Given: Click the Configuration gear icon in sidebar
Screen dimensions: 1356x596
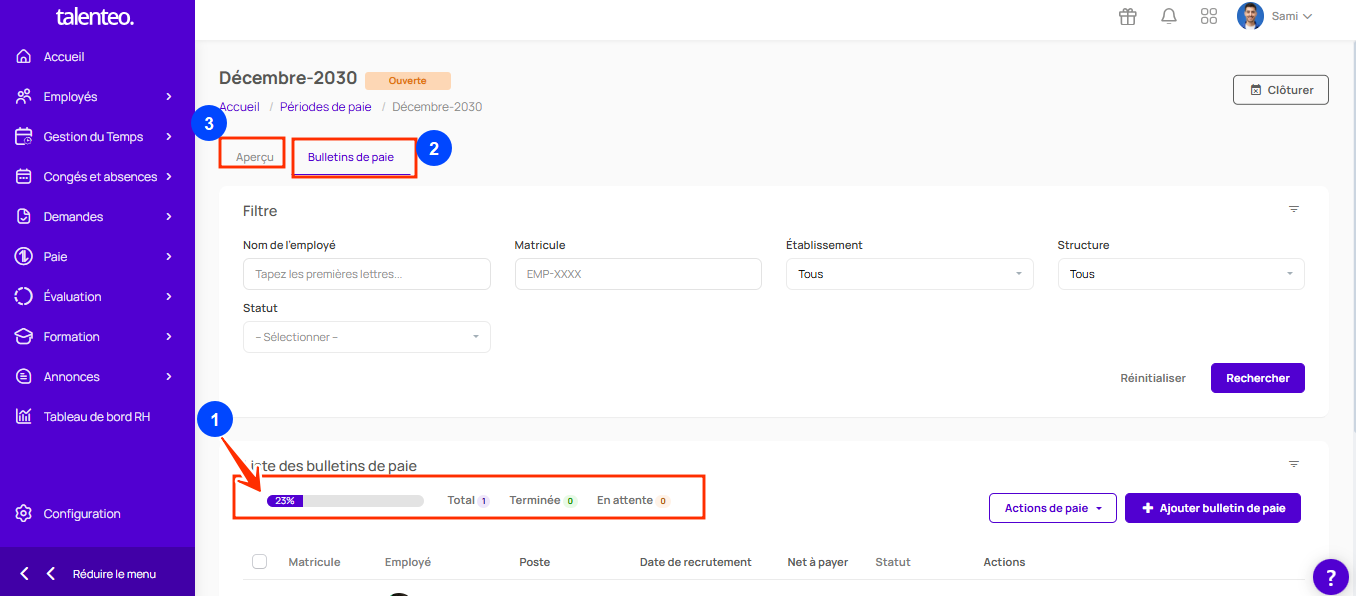Looking at the screenshot, I should click(x=24, y=514).
